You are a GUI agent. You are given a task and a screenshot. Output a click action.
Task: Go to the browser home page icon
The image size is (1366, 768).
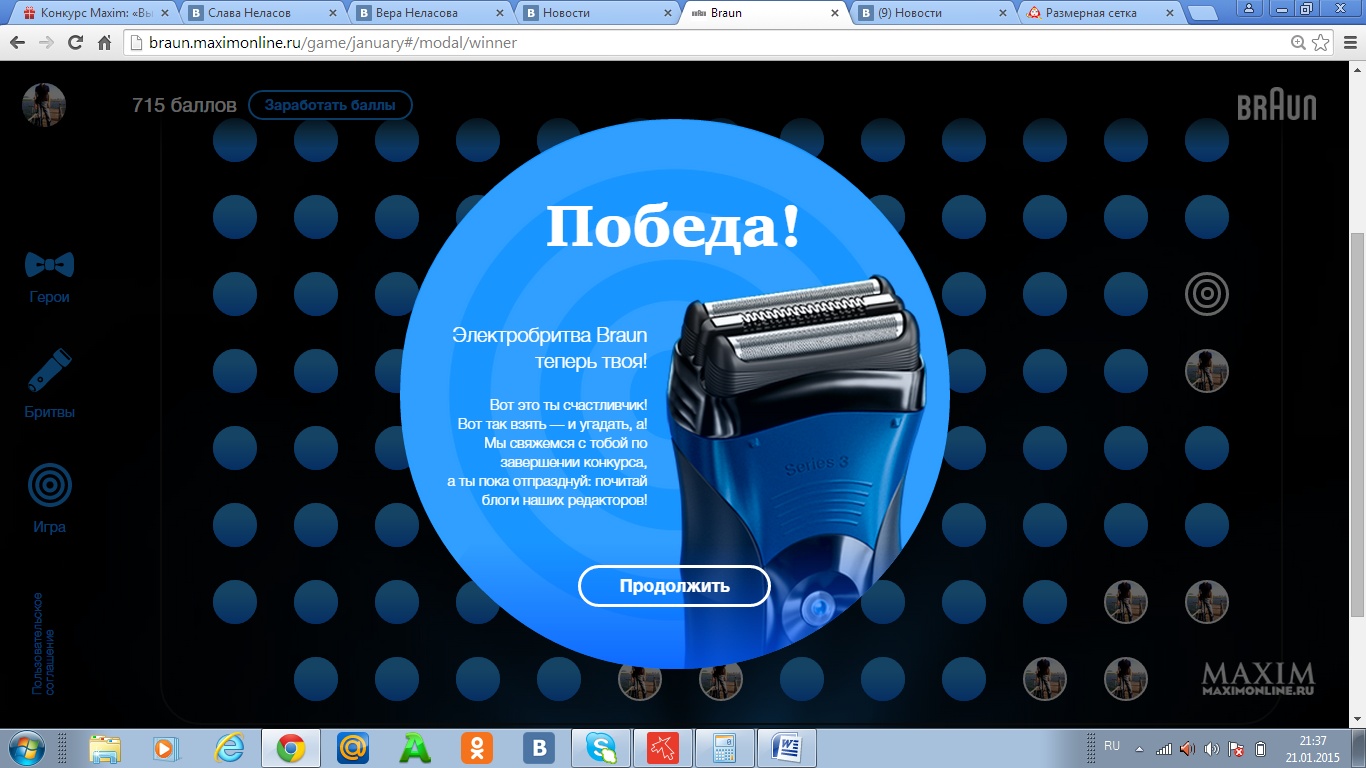click(104, 43)
